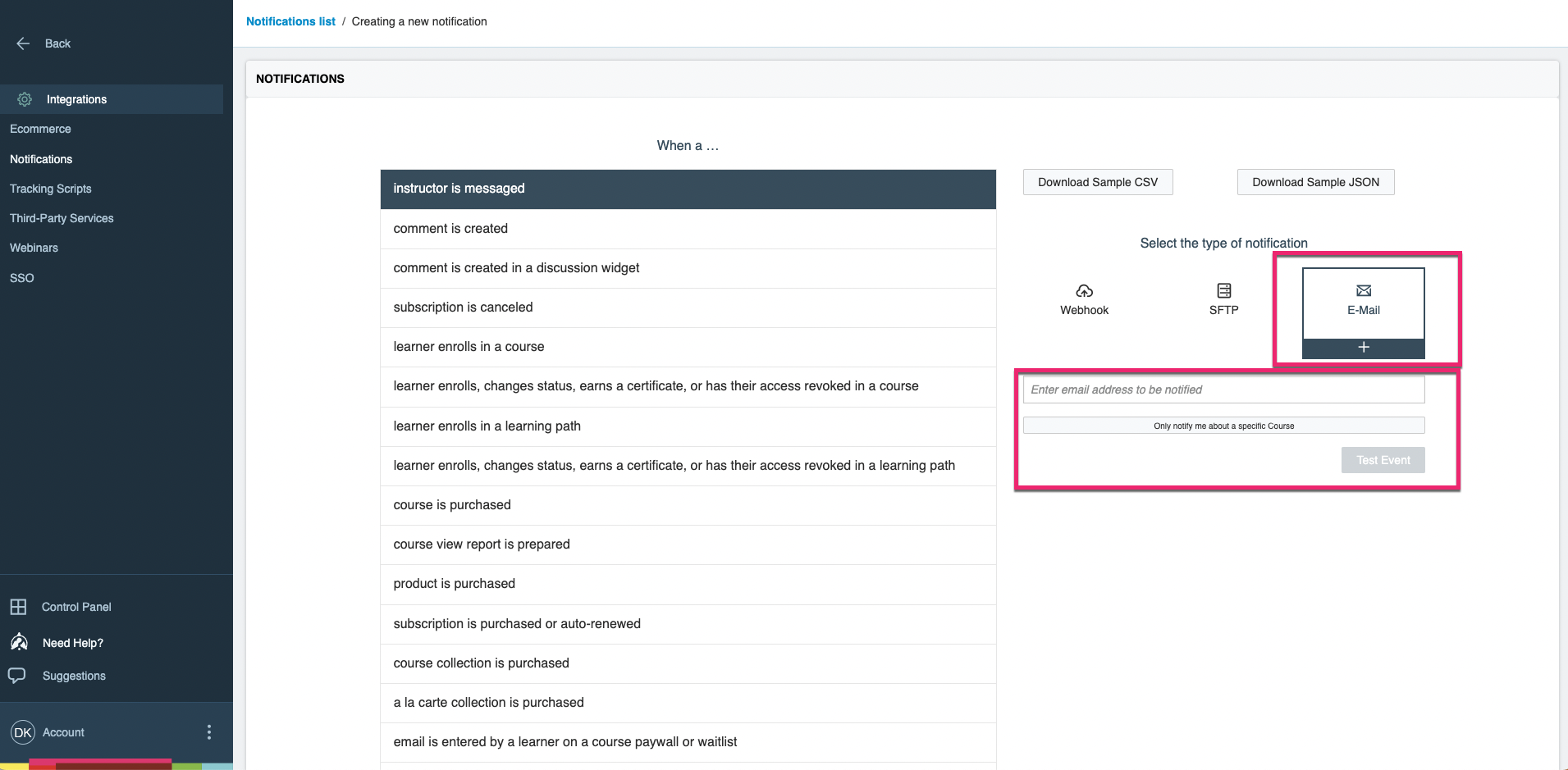The height and width of the screenshot is (770, 1568).
Task: Click the Need Help? icon
Action: coord(20,642)
